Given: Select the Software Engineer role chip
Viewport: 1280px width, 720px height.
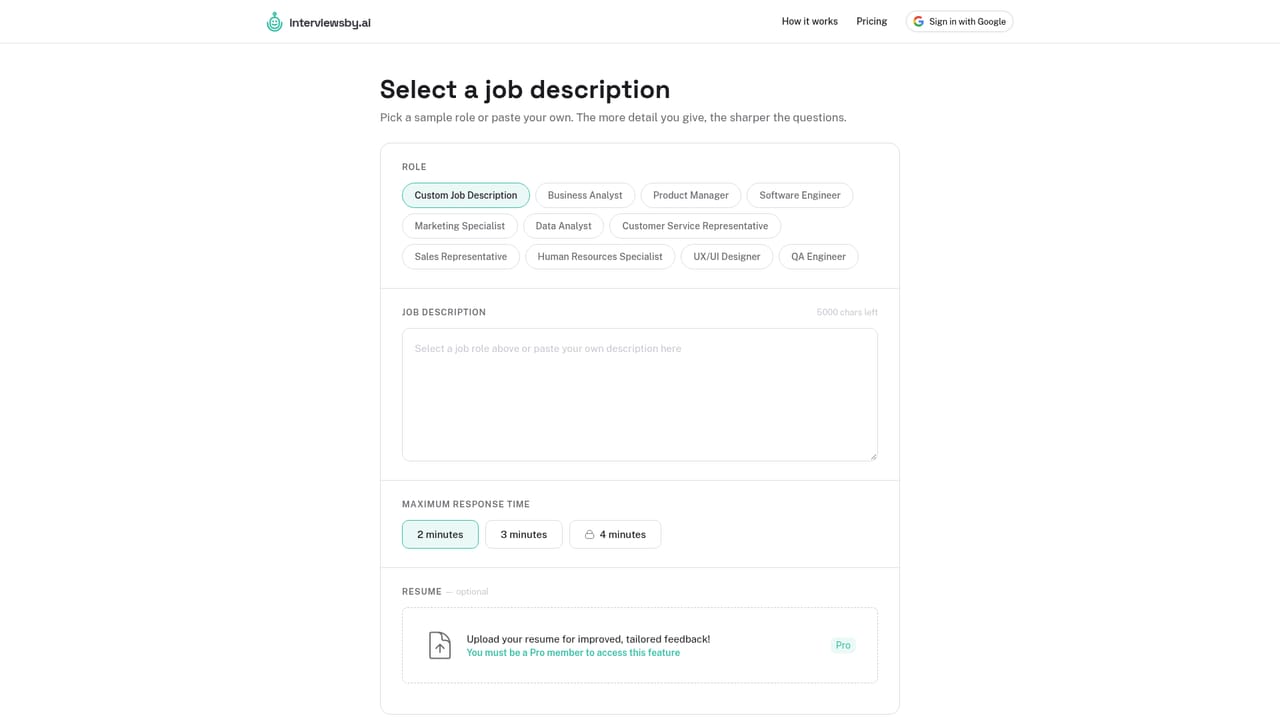Looking at the screenshot, I should point(800,195).
